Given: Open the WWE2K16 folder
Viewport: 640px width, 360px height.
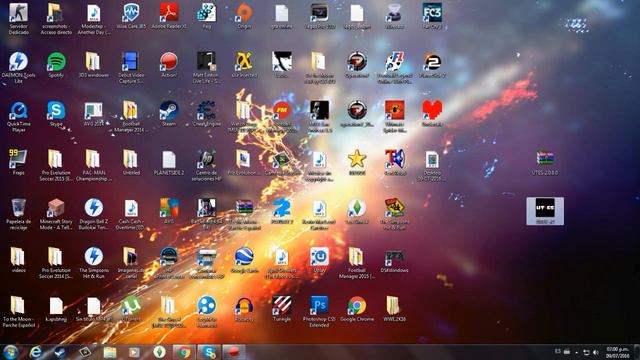Looking at the screenshot, I should [394, 309].
